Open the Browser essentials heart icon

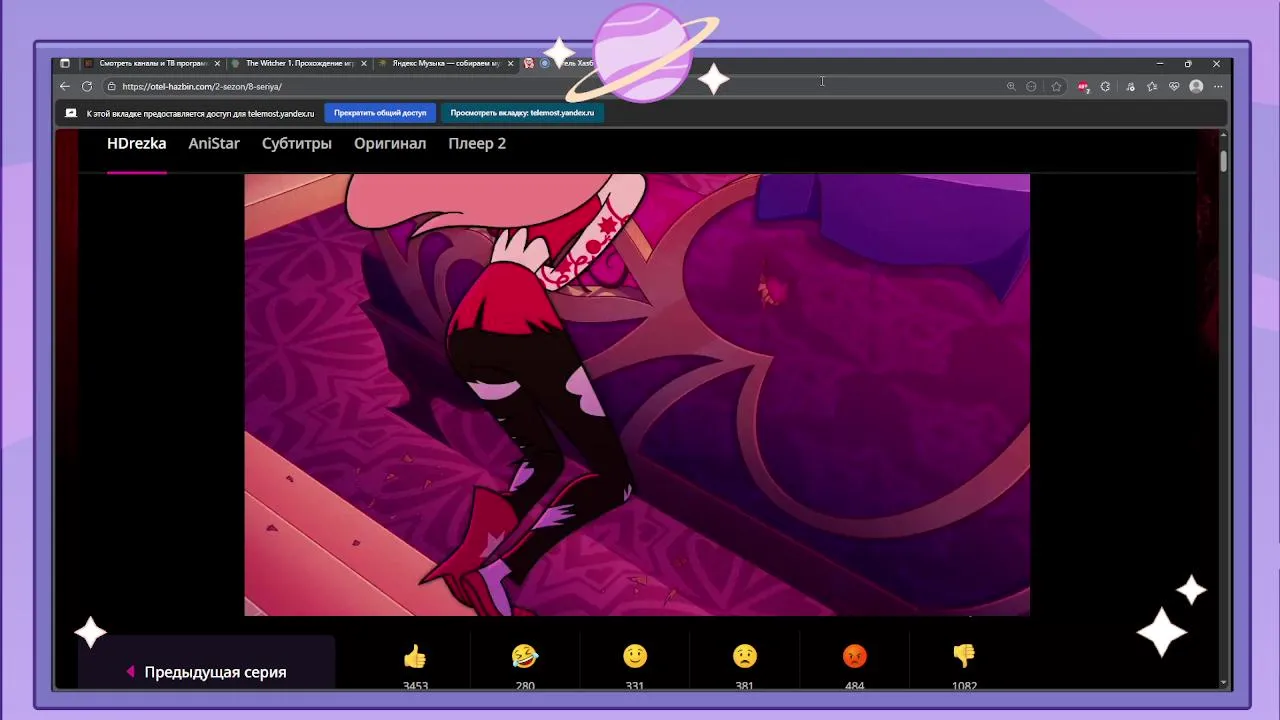click(1174, 87)
